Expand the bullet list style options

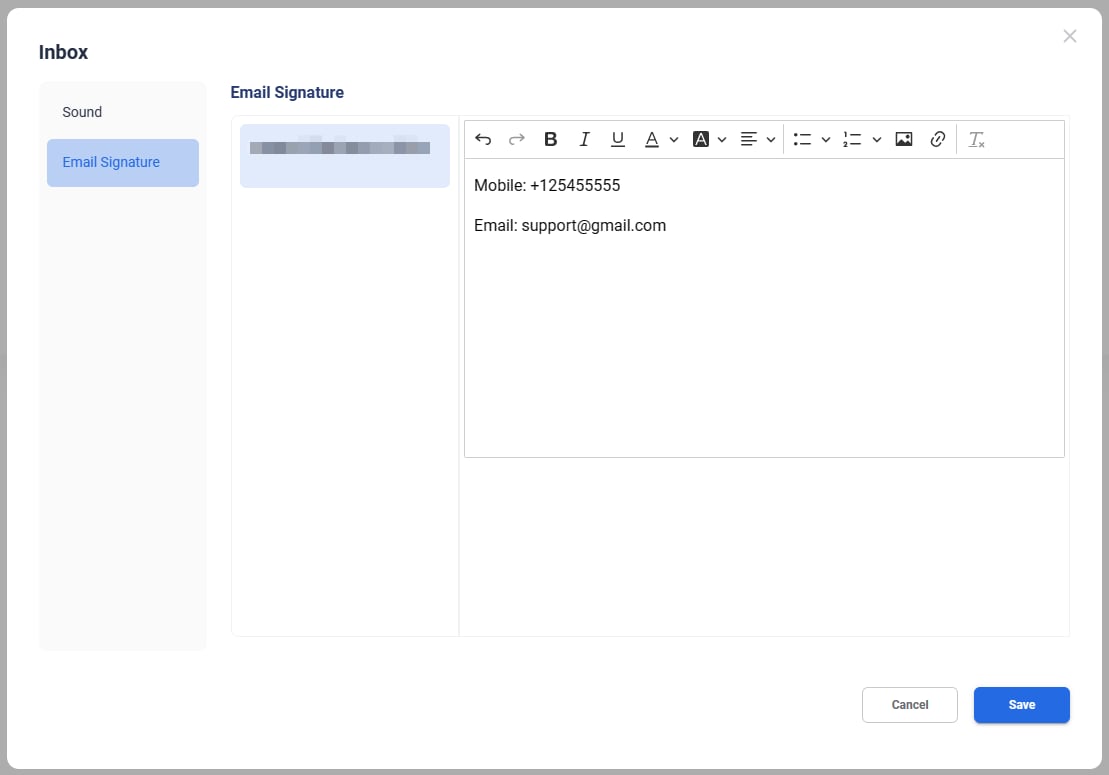[826, 140]
